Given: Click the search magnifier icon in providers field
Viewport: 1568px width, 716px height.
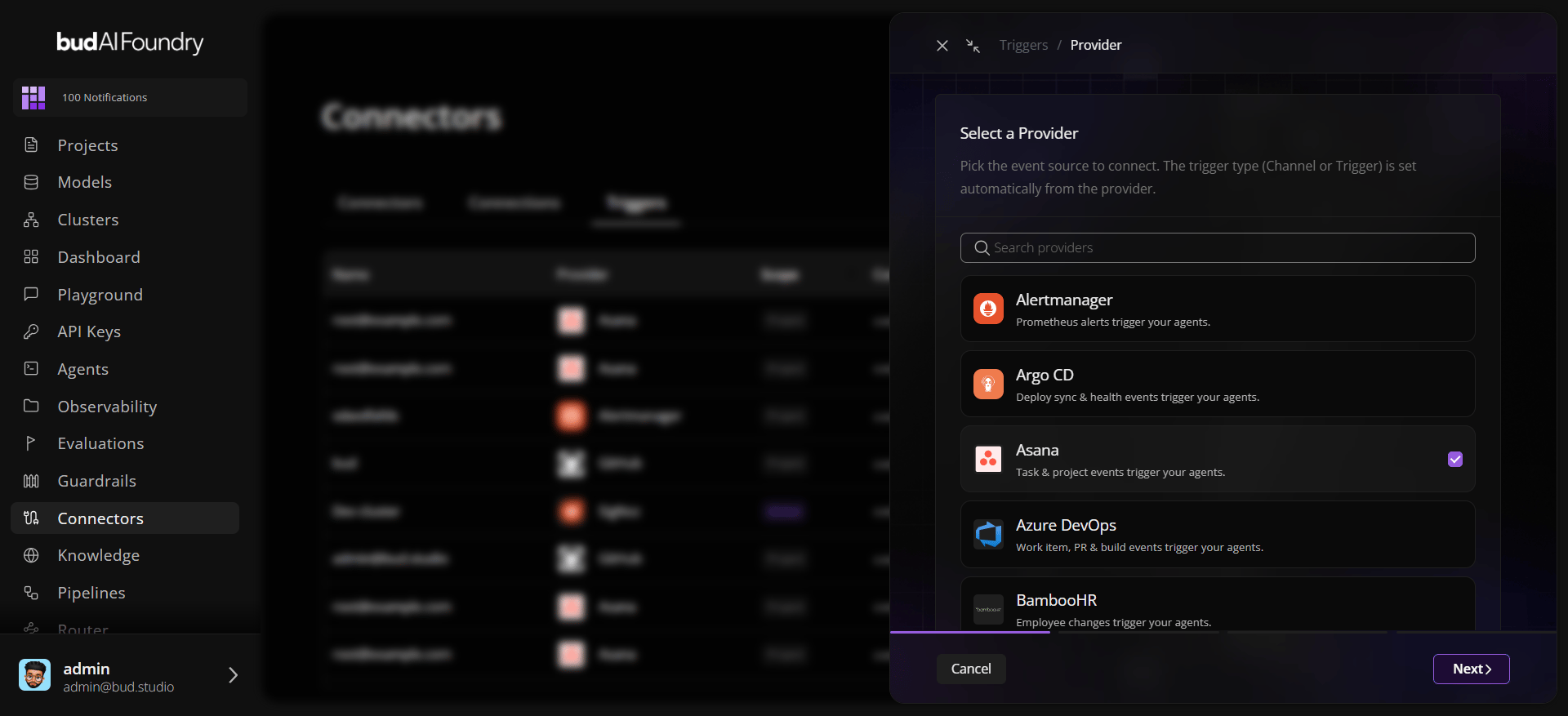Looking at the screenshot, I should click(x=982, y=247).
